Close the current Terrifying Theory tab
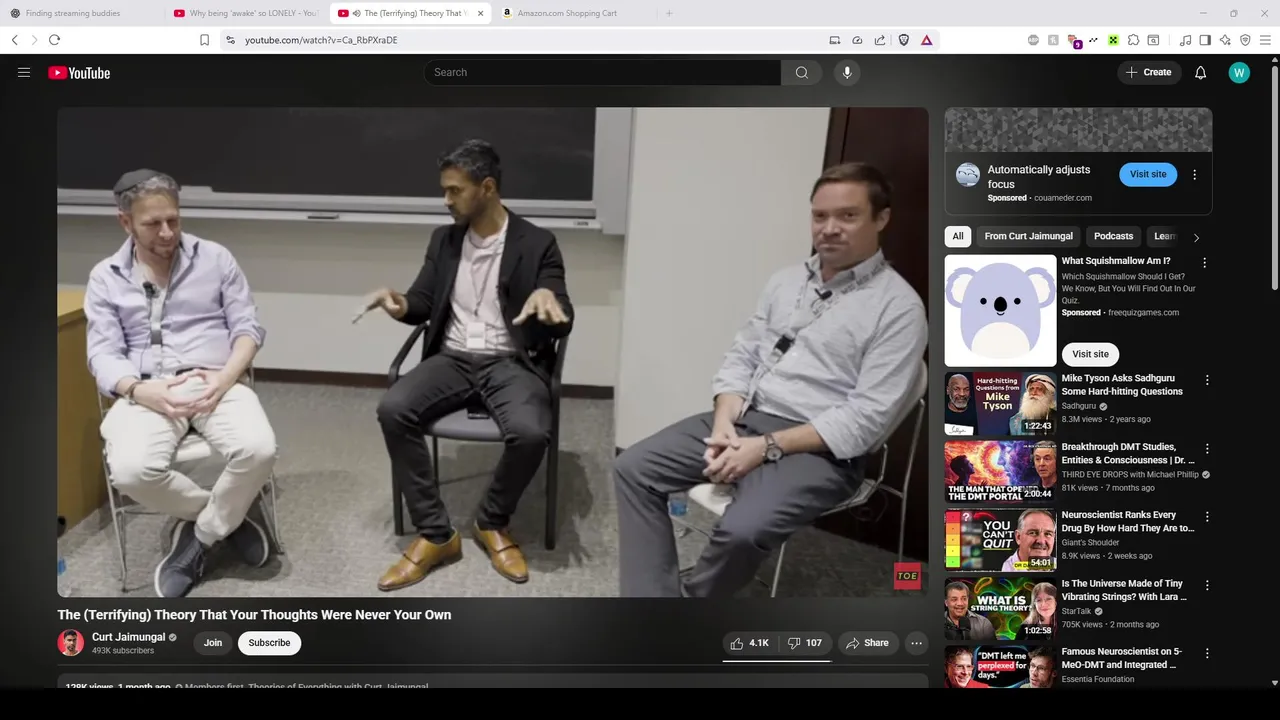This screenshot has height=720, width=1280. 480,13
